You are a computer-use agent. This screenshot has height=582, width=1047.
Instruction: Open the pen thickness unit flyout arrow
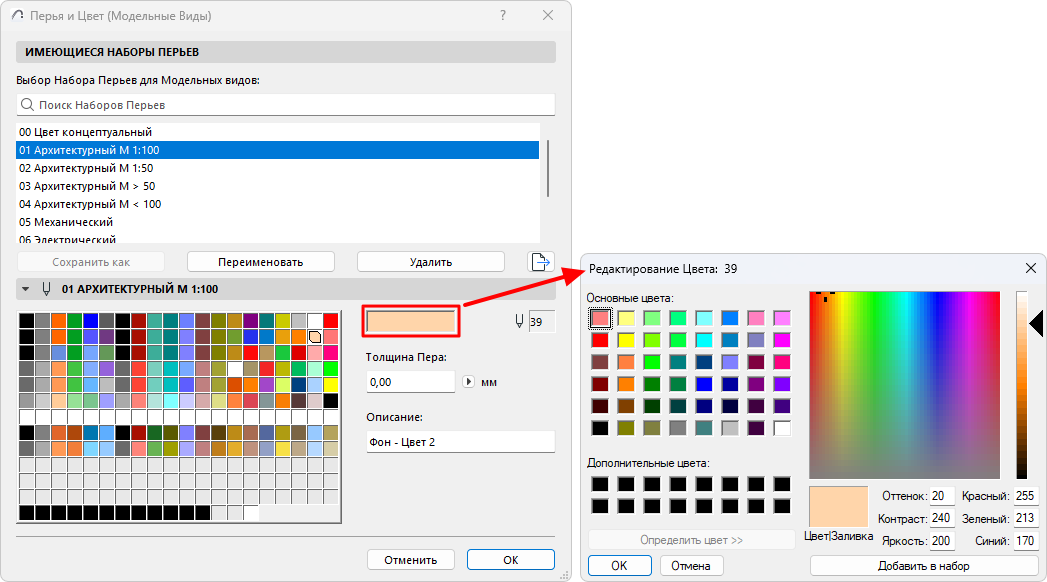point(468,382)
